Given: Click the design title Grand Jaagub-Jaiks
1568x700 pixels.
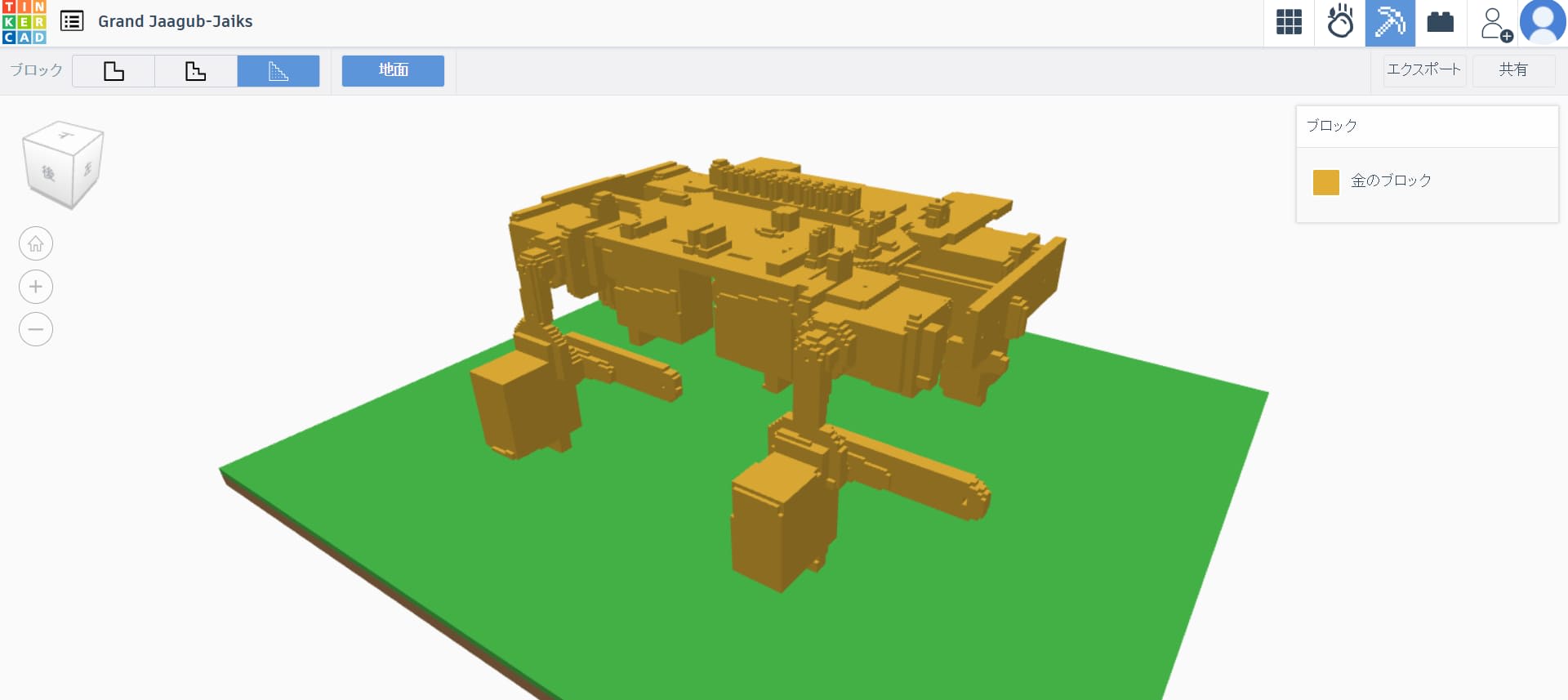Looking at the screenshot, I should 175,21.
